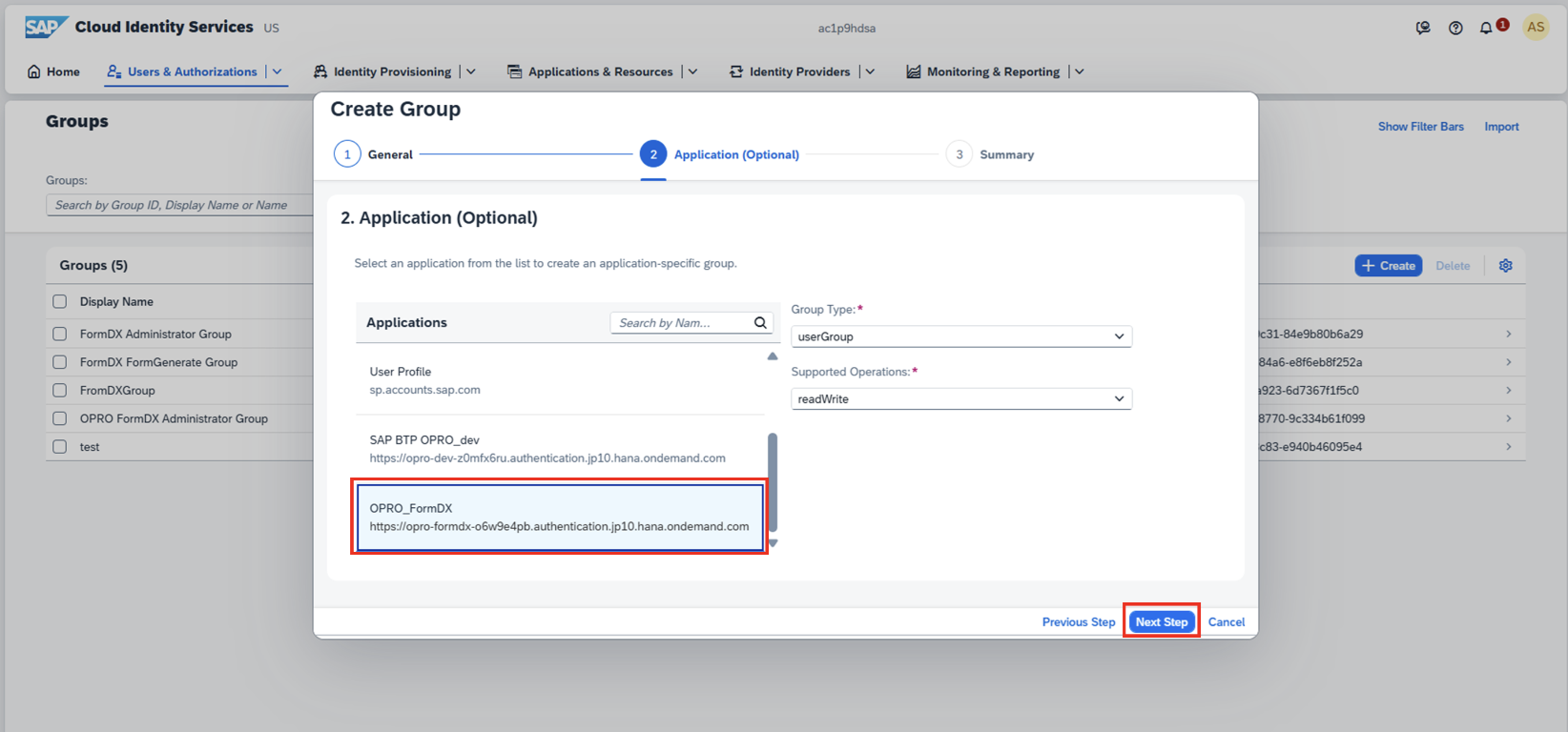
Task: Select the checkbox for test group
Action: (x=60, y=446)
